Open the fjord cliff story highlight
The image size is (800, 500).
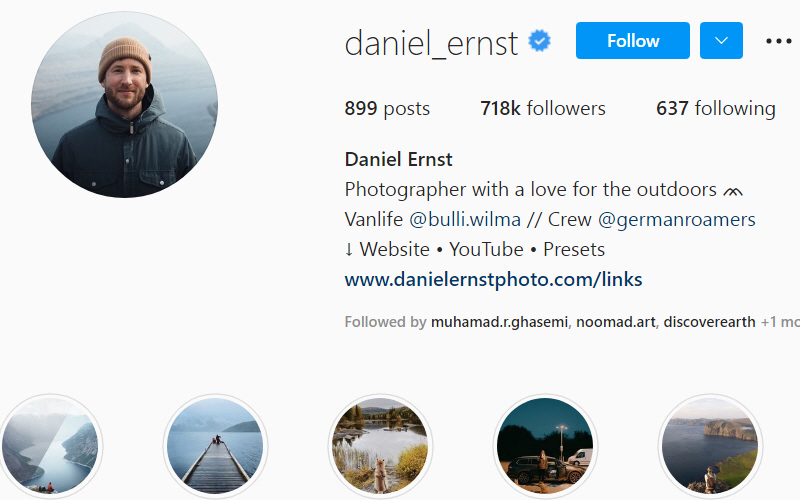pos(49,446)
